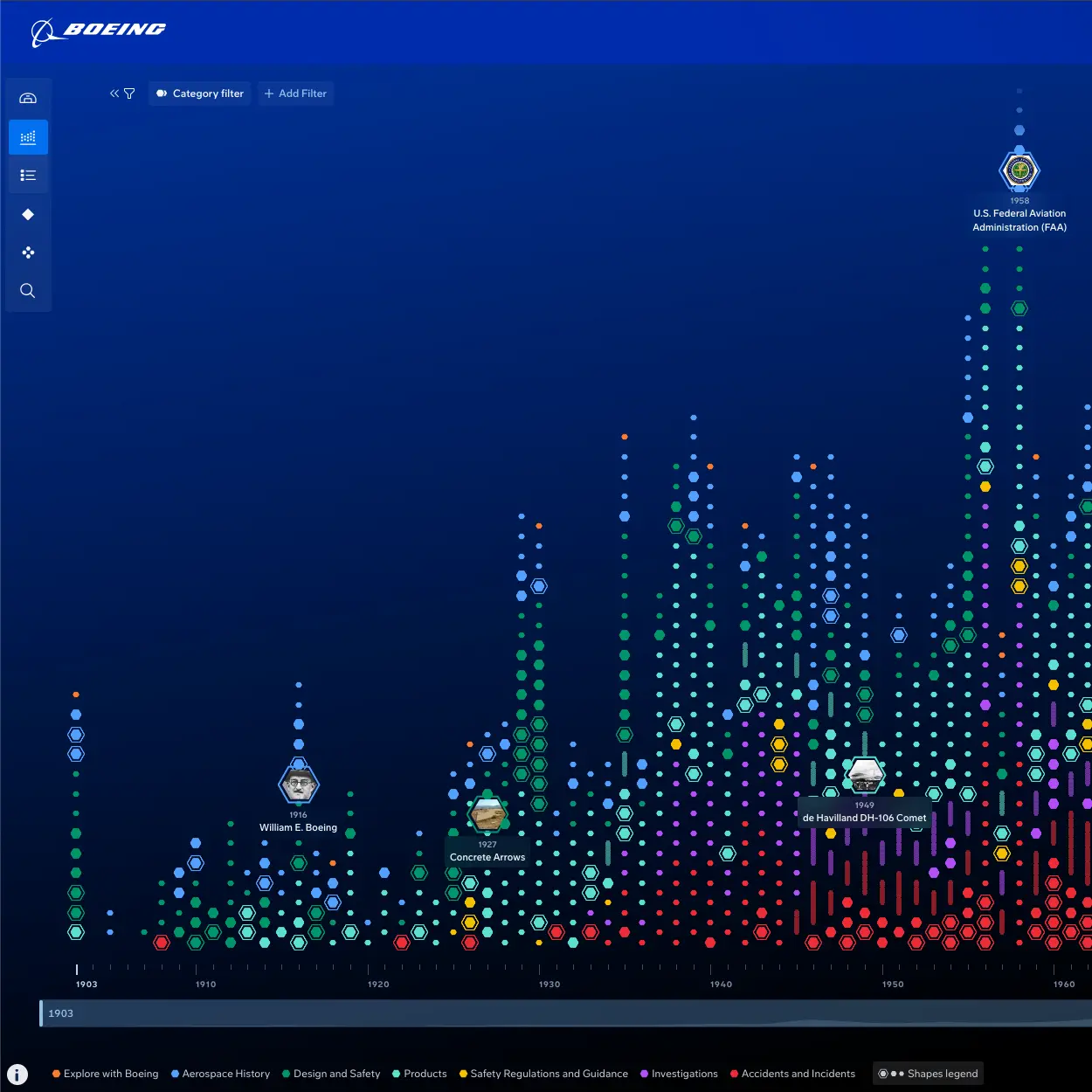Screen dimensions: 1092x1092
Task: Click the William E. Boeing label text
Action: tap(298, 827)
